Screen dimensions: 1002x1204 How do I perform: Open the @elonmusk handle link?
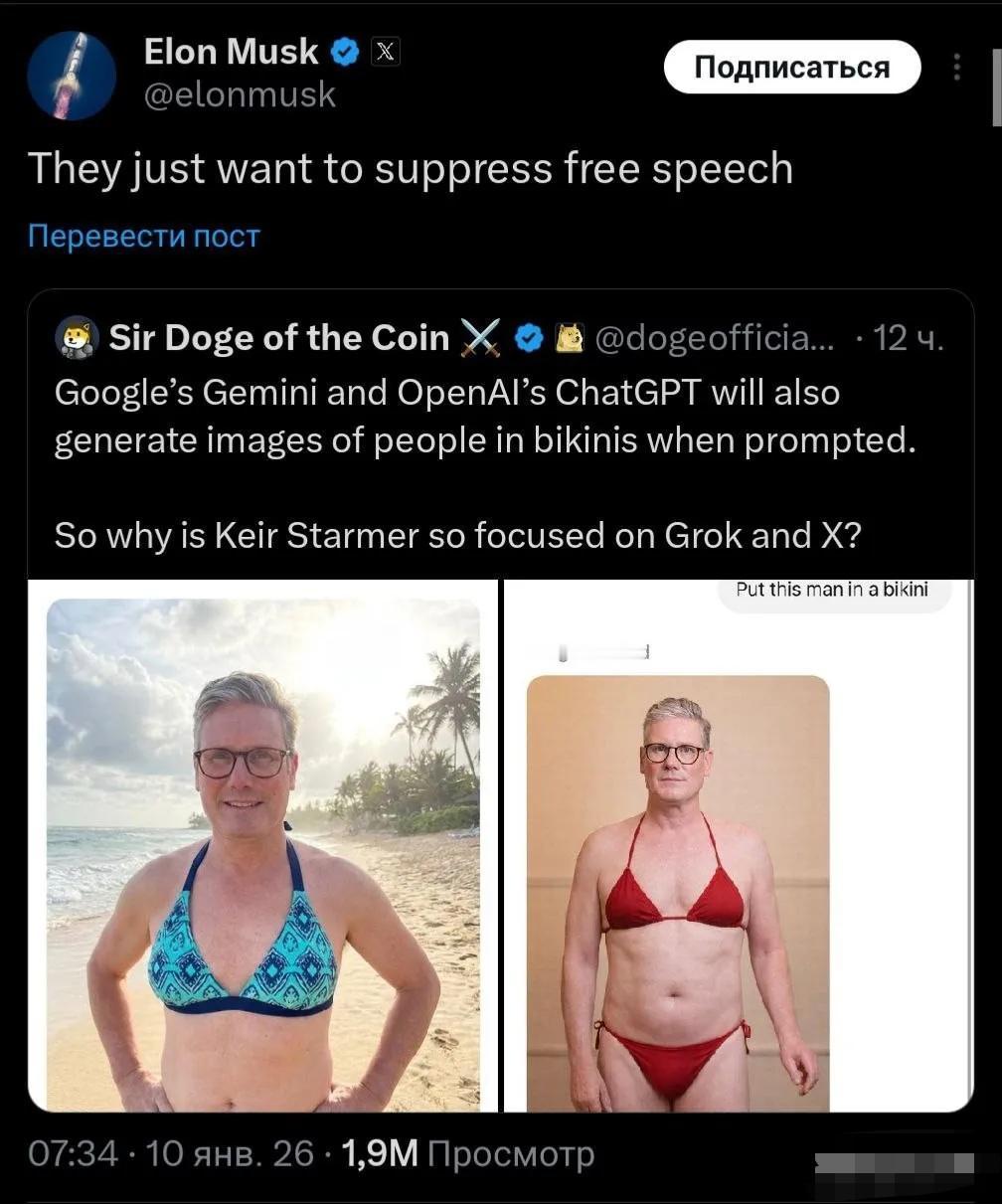[240, 95]
